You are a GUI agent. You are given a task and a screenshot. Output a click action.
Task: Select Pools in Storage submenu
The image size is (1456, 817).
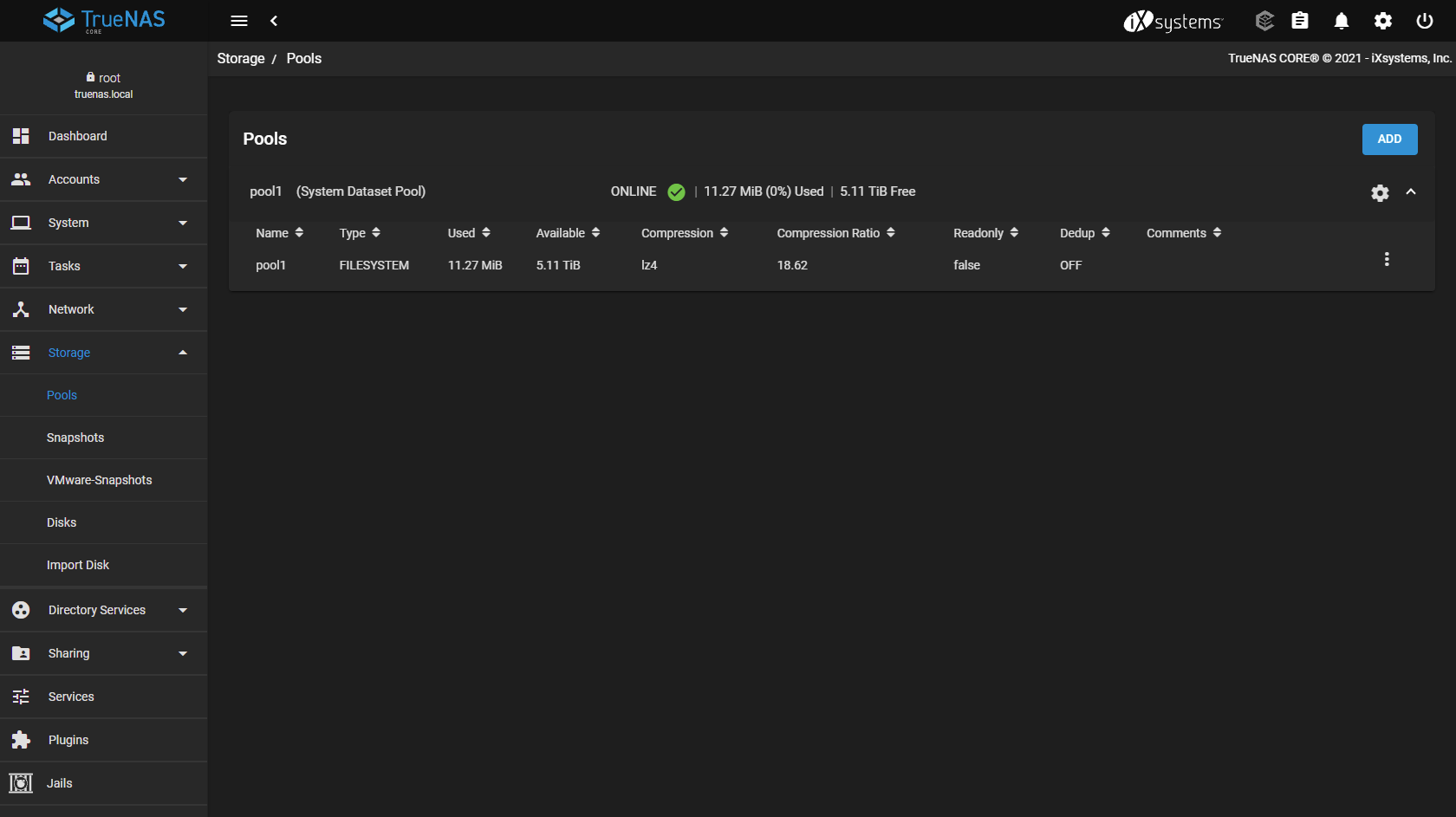104,395
